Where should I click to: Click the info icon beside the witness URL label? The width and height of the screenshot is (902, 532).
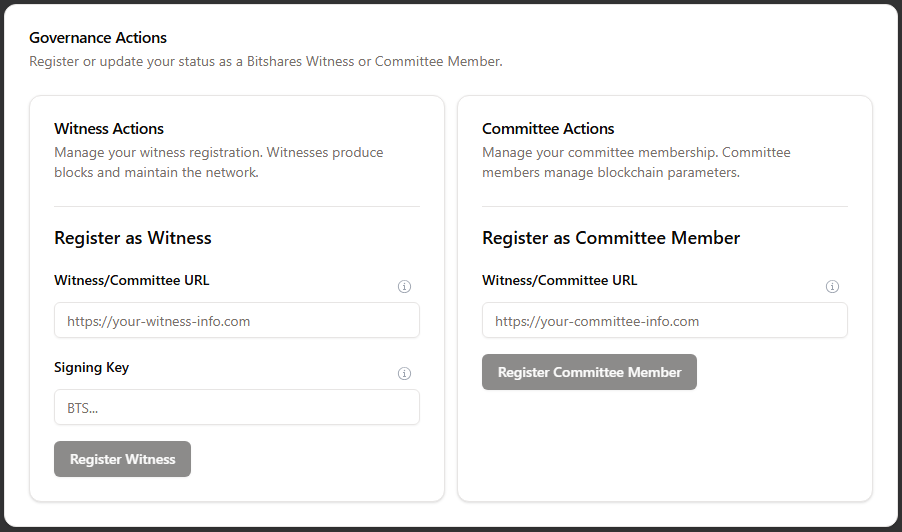click(x=404, y=286)
